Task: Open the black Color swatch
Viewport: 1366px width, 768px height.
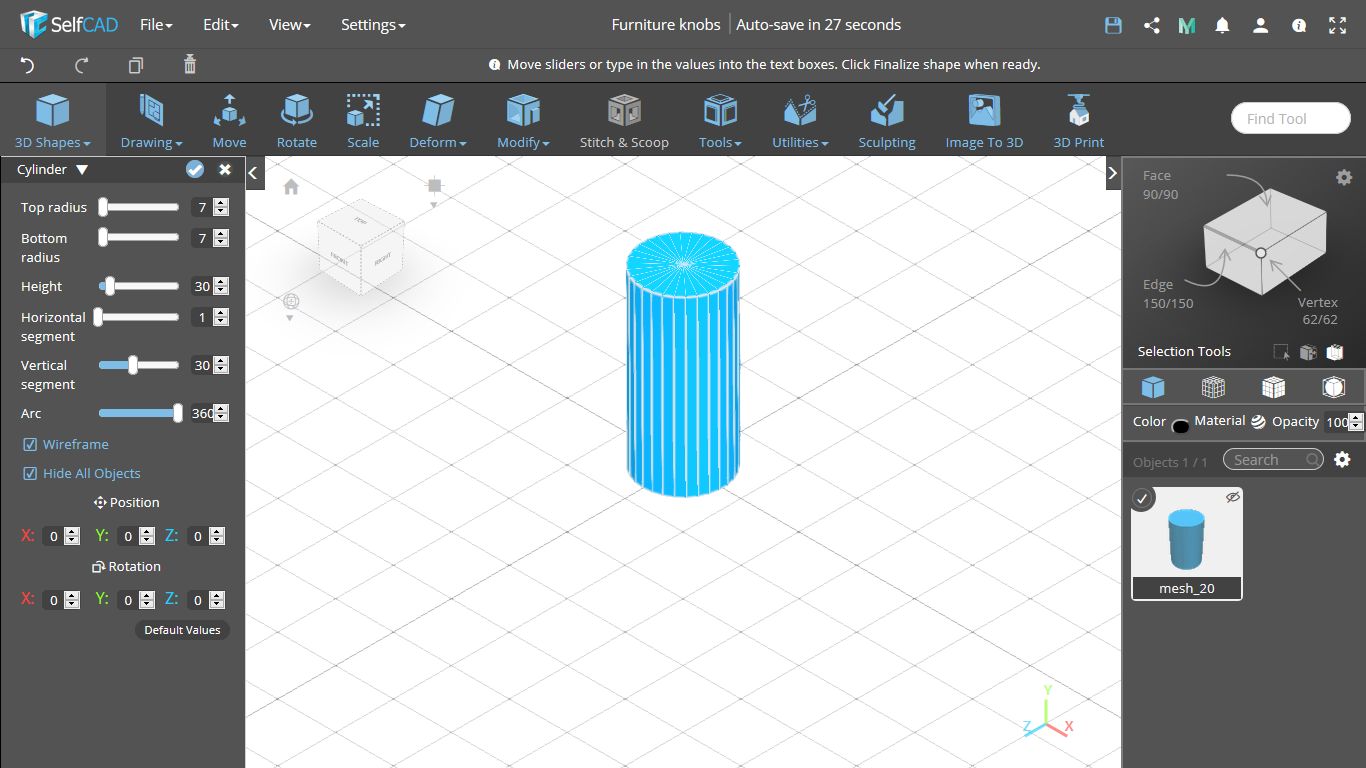Action: 1180,426
